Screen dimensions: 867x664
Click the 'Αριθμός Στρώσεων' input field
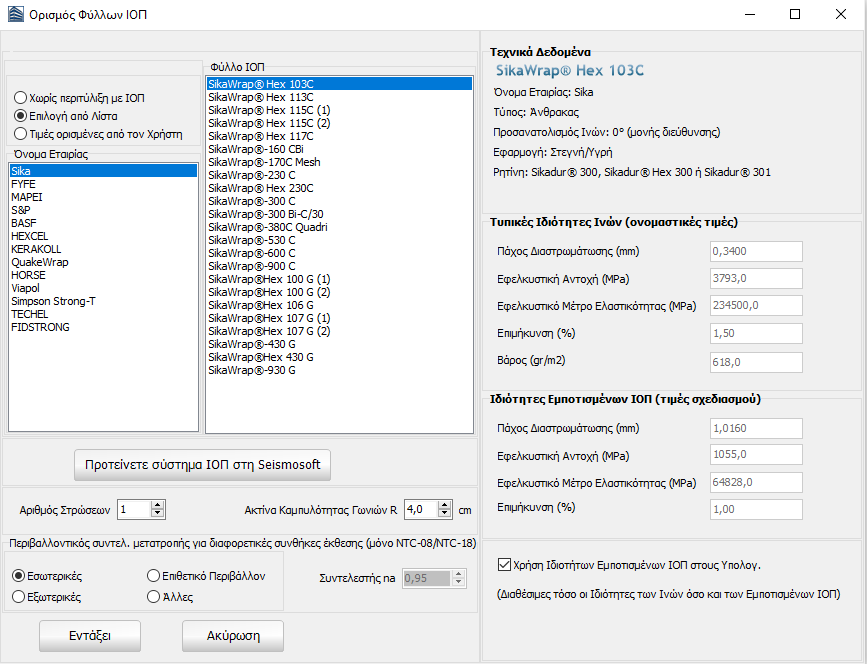(x=133, y=509)
